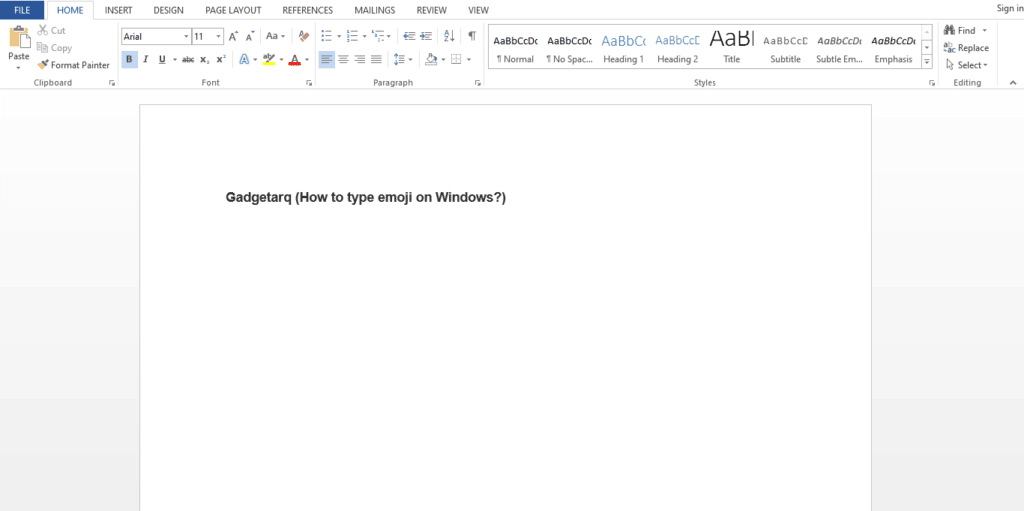Switch to the MAILINGS tab

(375, 10)
